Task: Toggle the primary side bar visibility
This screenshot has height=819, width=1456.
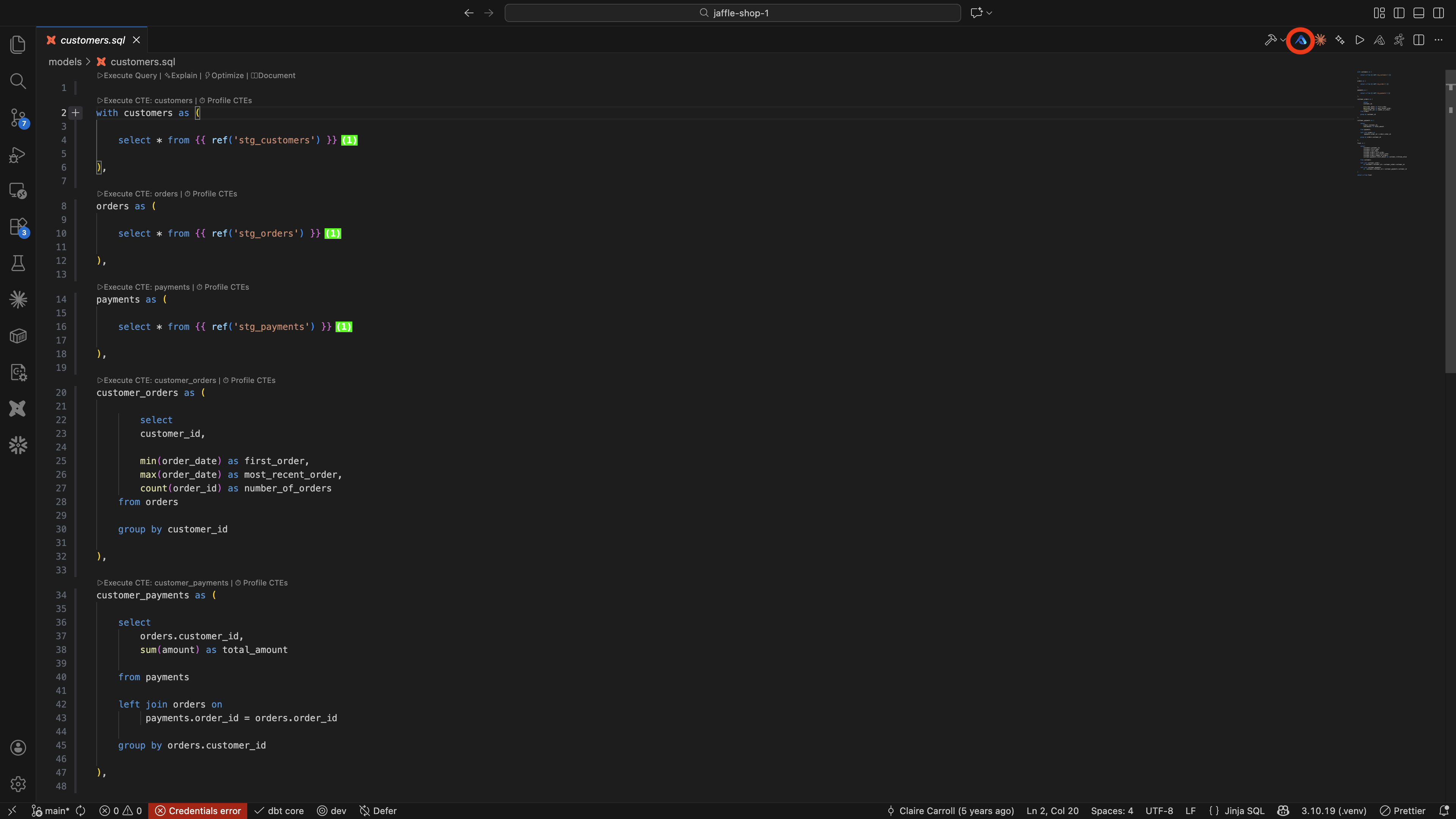Action: [1399, 13]
